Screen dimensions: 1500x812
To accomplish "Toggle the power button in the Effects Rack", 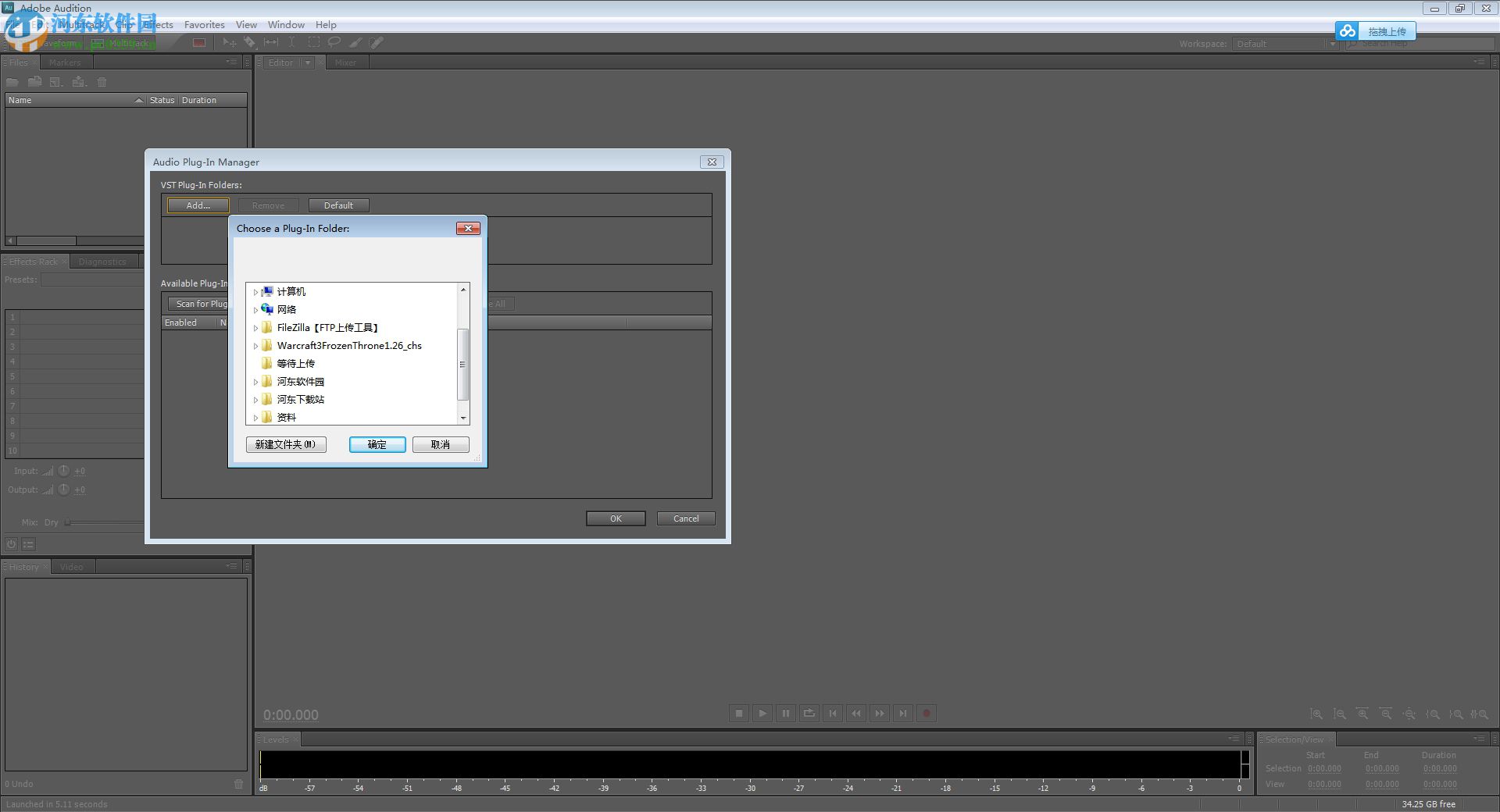I will pyautogui.click(x=11, y=543).
